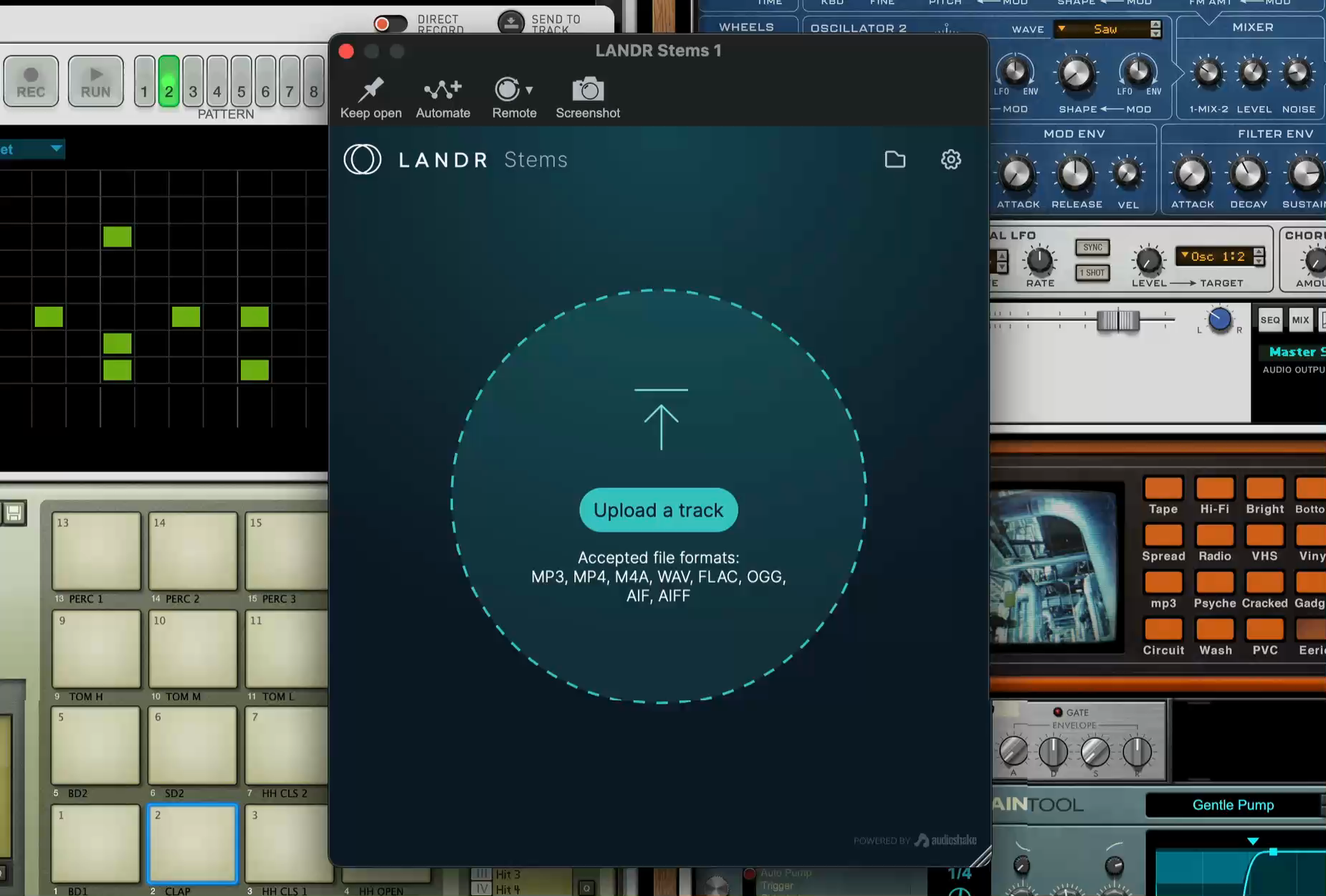This screenshot has width=1326, height=896.
Task: Click the MIX button on the mixer strip
Action: (x=1300, y=320)
